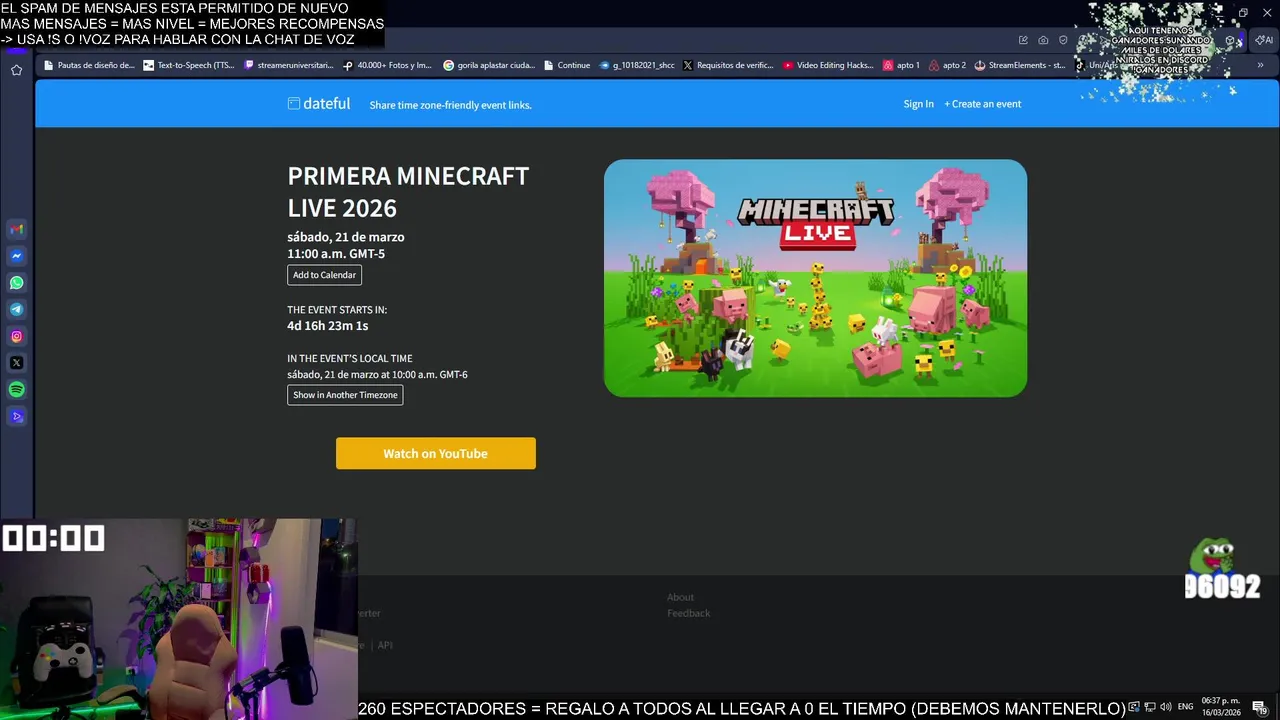Open the purple player icon in sidebar
The width and height of the screenshot is (1280, 720).
click(17, 416)
